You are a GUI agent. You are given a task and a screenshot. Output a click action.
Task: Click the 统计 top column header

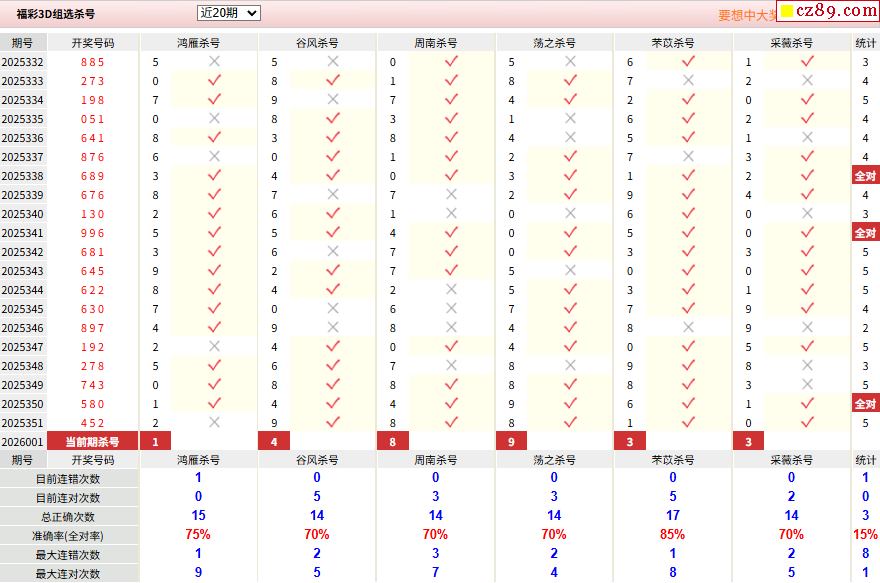coord(865,43)
